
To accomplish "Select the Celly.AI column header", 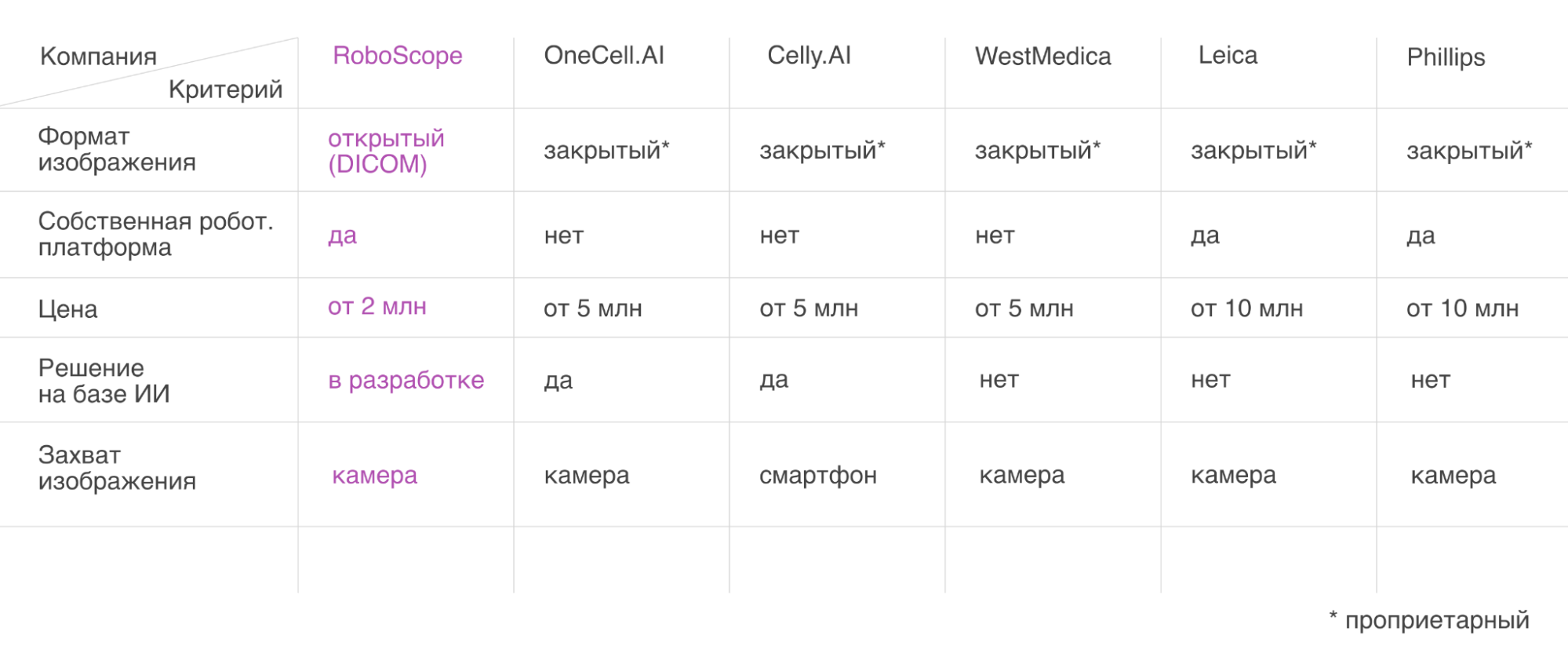I will tap(808, 56).
